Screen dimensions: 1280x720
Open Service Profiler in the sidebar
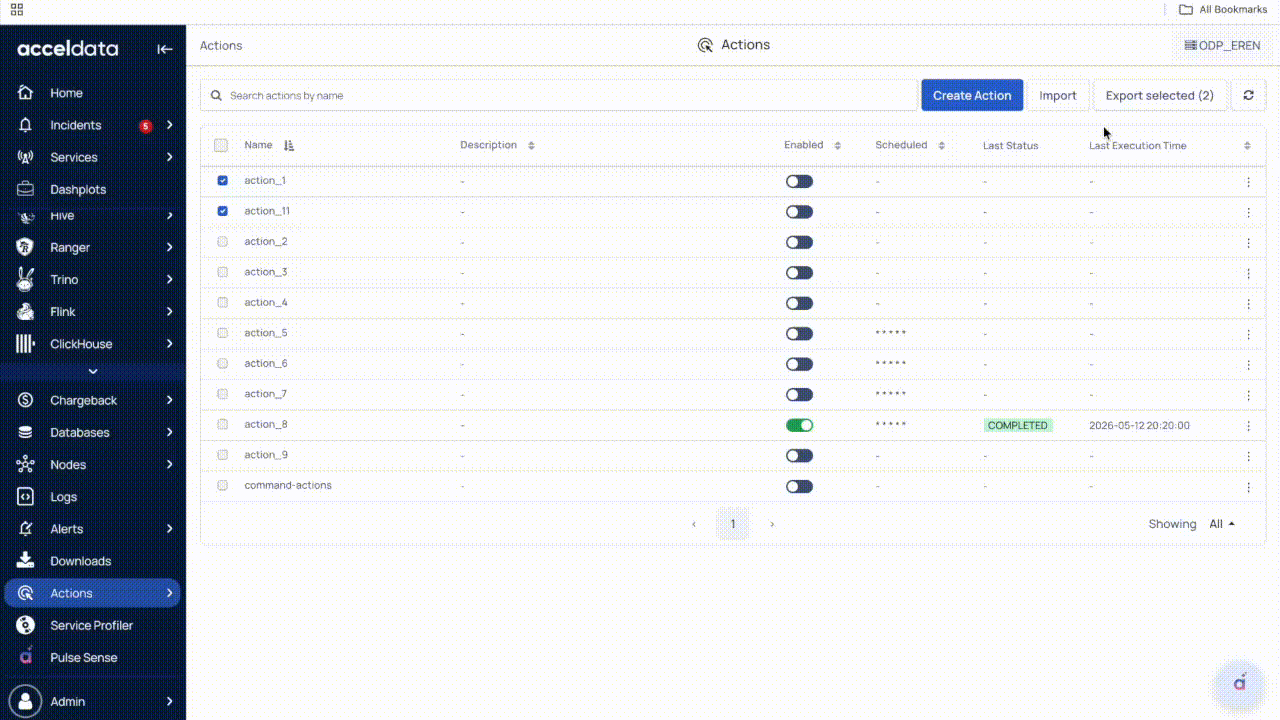point(92,625)
